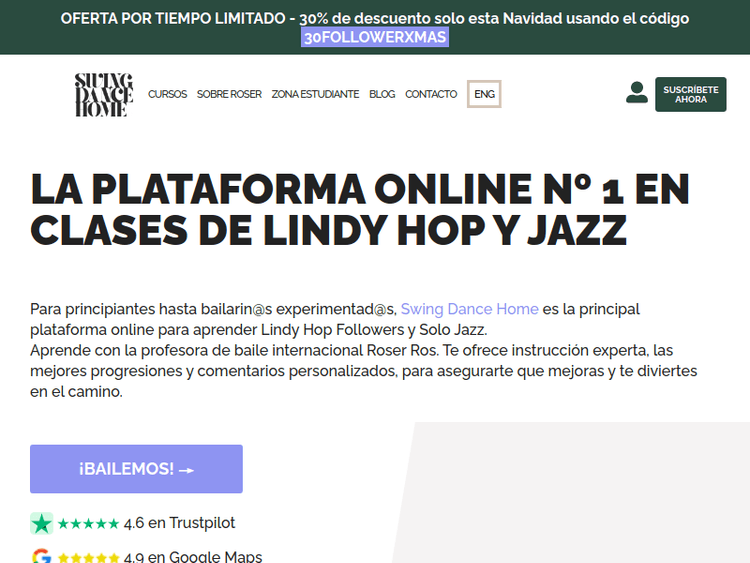Click the 4.6 en Trustpilot rating text
Image resolution: width=750 pixels, height=563 pixels.
point(179,523)
